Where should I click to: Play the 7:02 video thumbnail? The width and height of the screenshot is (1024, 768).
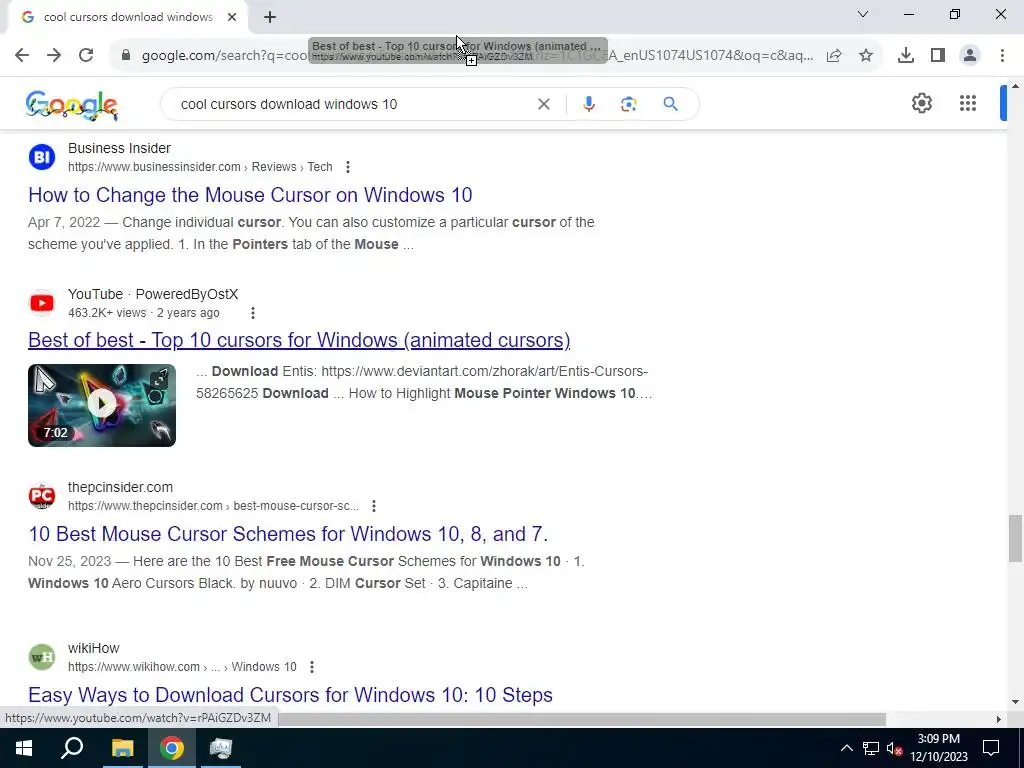click(102, 406)
